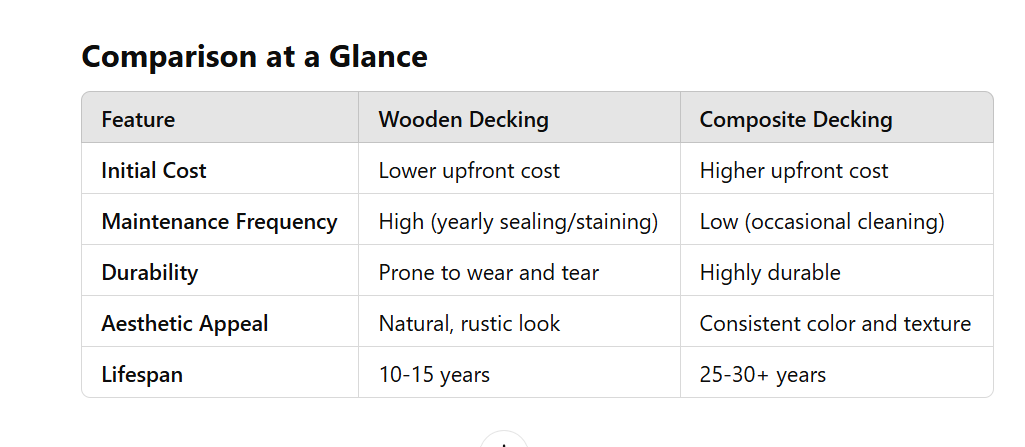
Task: Click the "Comparison at a Glance" heading
Action: click(x=254, y=57)
